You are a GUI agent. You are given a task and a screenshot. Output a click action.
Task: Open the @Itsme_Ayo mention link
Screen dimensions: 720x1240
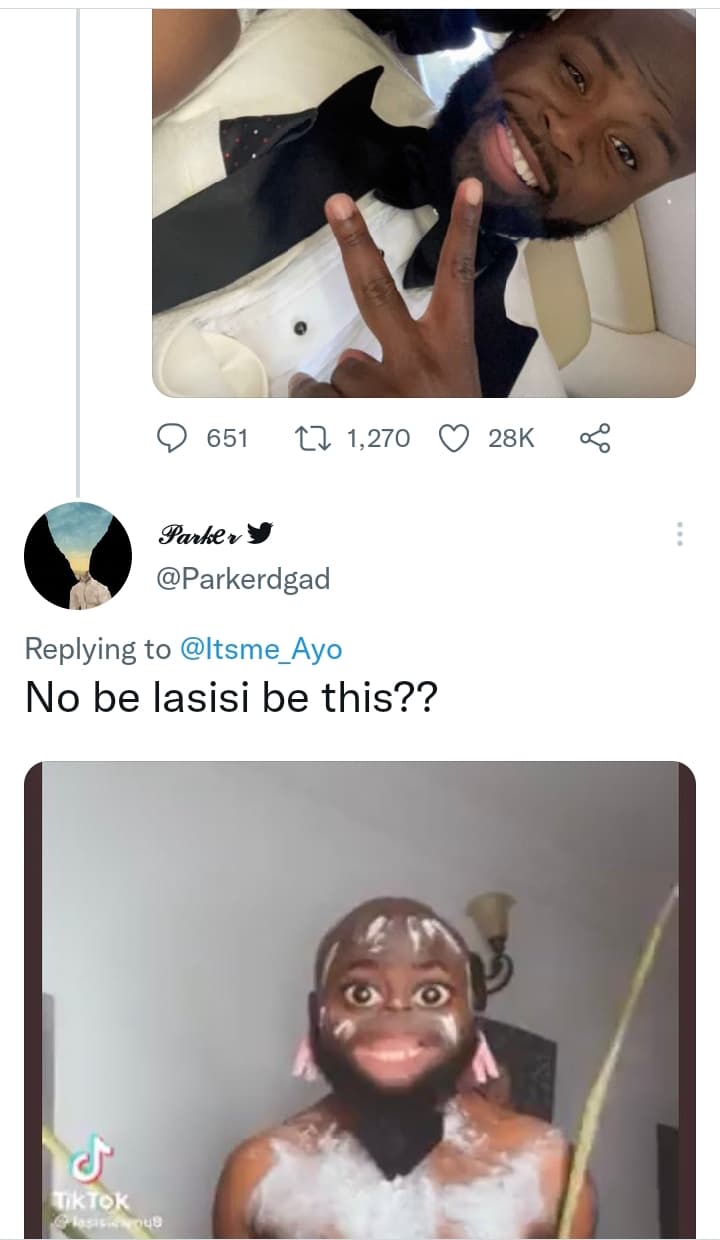click(x=260, y=649)
